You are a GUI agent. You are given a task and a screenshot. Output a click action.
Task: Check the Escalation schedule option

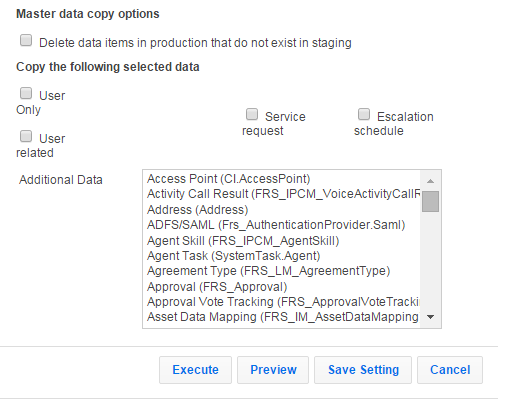click(x=364, y=114)
